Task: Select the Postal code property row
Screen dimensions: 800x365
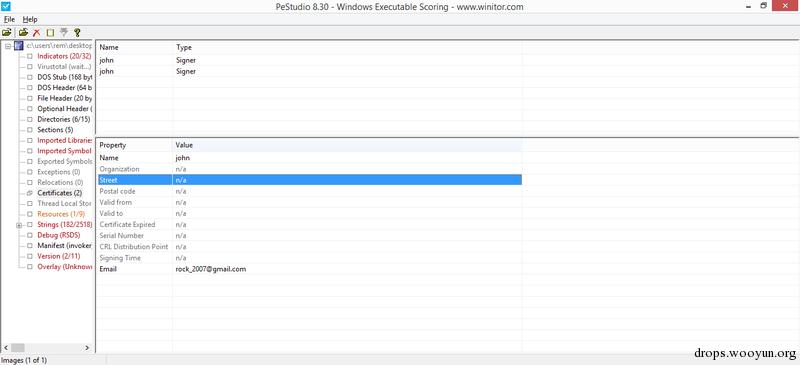Action: coord(309,191)
